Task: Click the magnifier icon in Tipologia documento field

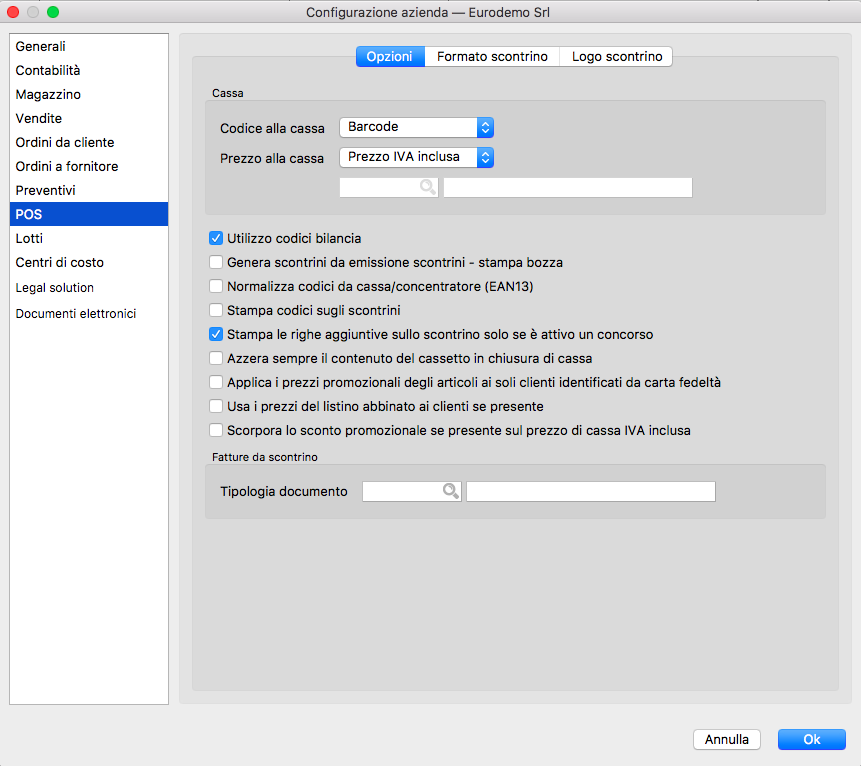Action: (451, 491)
